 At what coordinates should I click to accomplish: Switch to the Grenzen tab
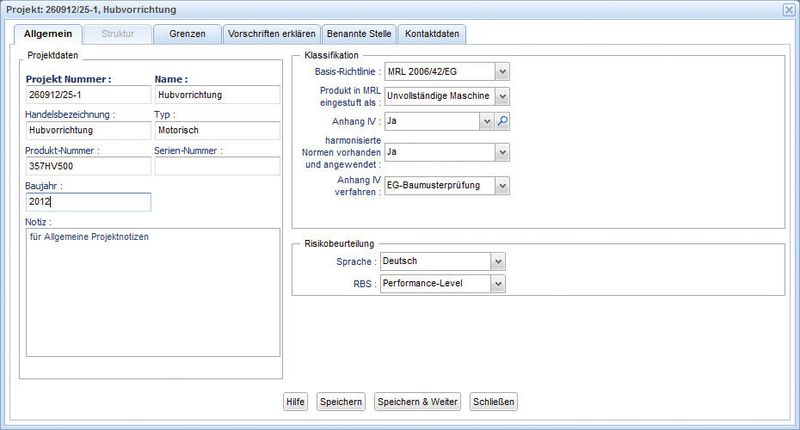point(187,34)
